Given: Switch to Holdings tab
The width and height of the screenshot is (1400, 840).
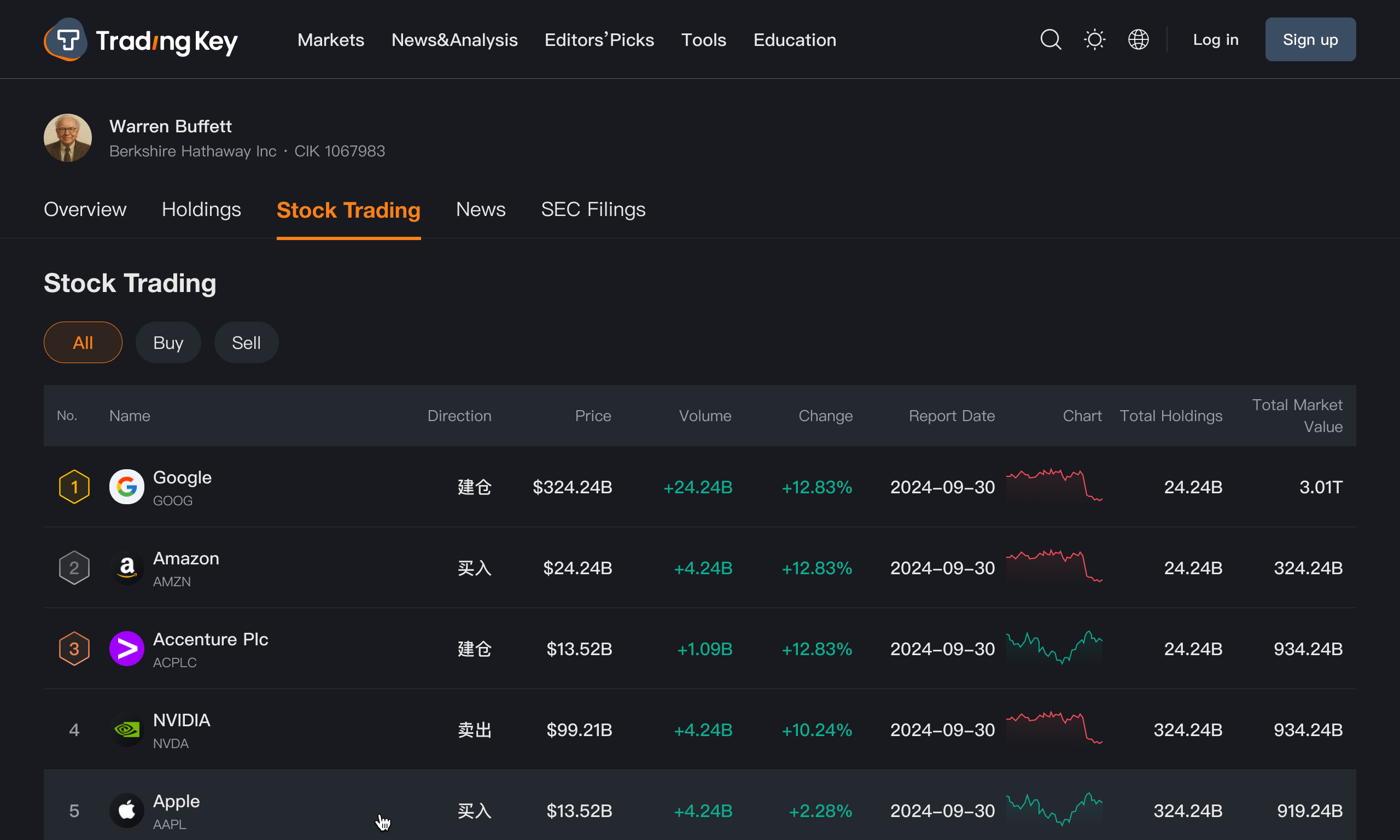Looking at the screenshot, I should (201, 209).
